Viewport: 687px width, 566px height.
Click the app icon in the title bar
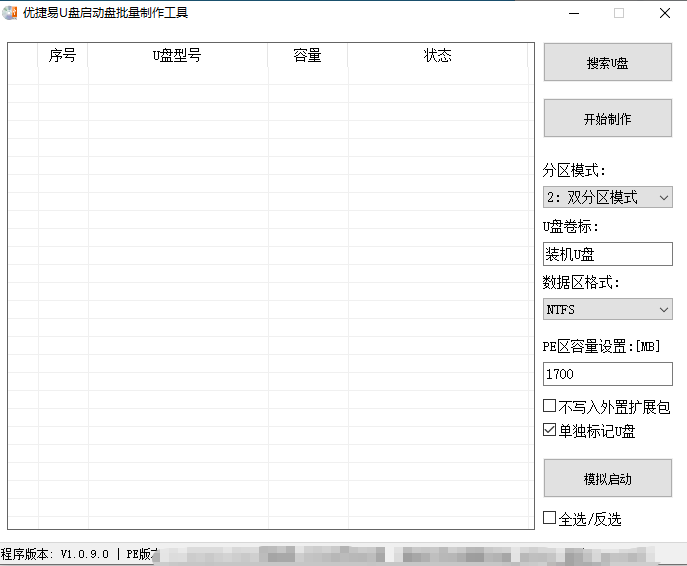pos(10,13)
